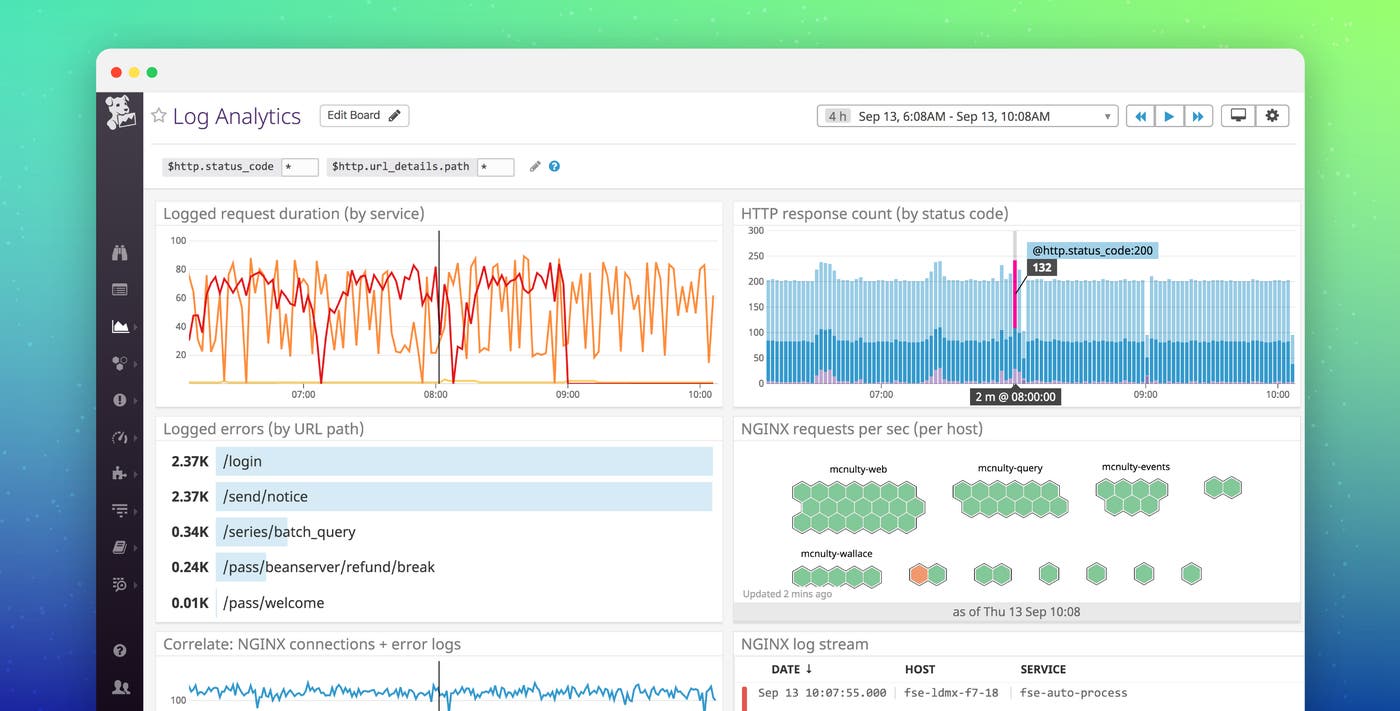Viewport: 1400px width, 711px height.
Task: Expand the time range dropdown
Action: 1106,115
